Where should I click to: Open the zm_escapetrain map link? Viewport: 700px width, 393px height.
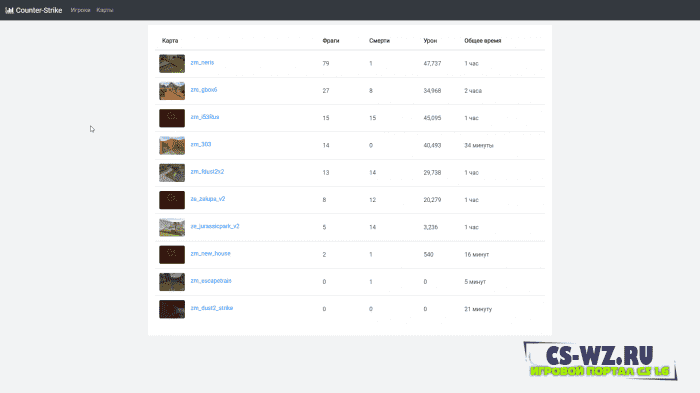pos(211,281)
